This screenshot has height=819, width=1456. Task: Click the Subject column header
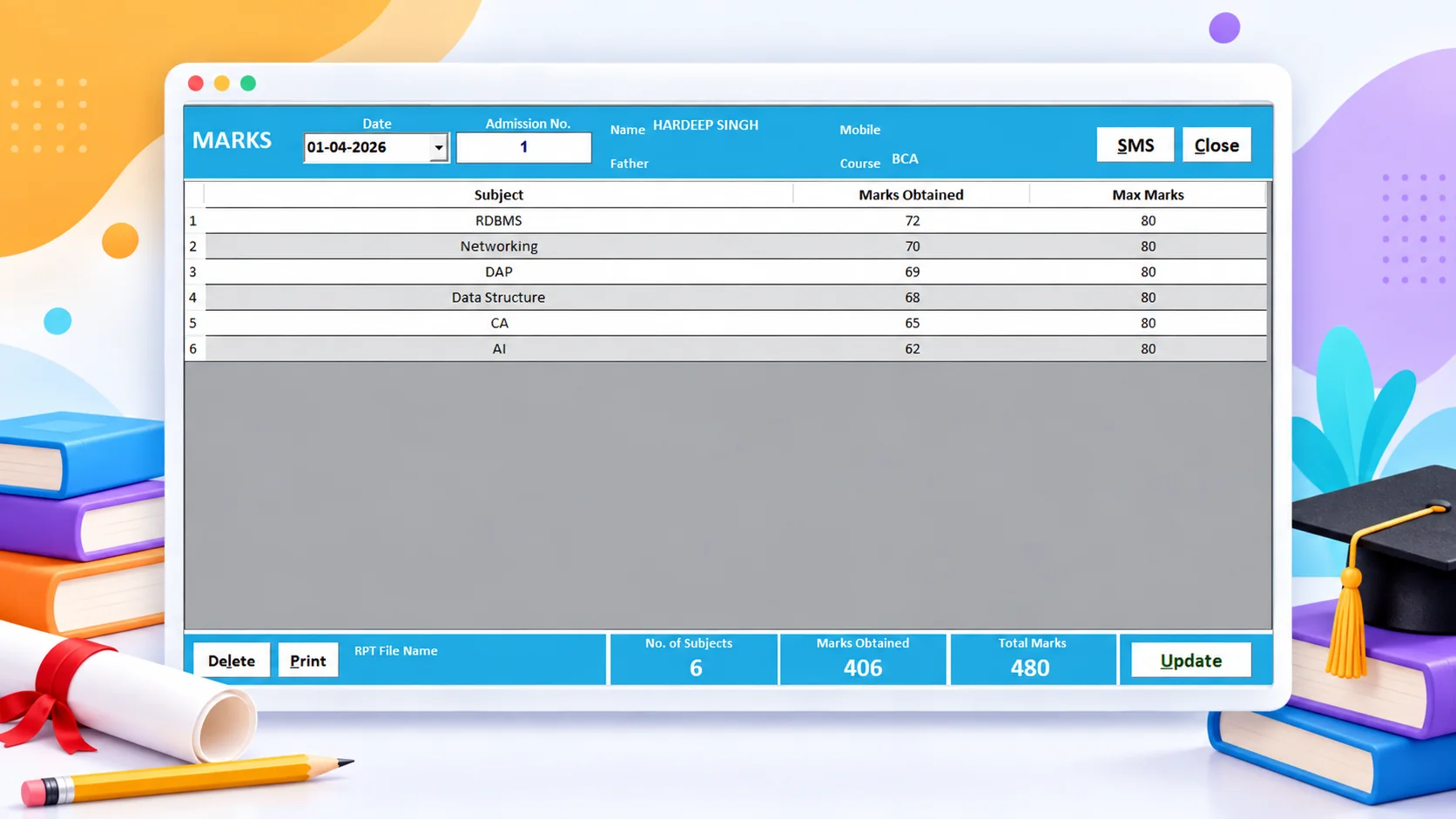pyautogui.click(x=498, y=195)
